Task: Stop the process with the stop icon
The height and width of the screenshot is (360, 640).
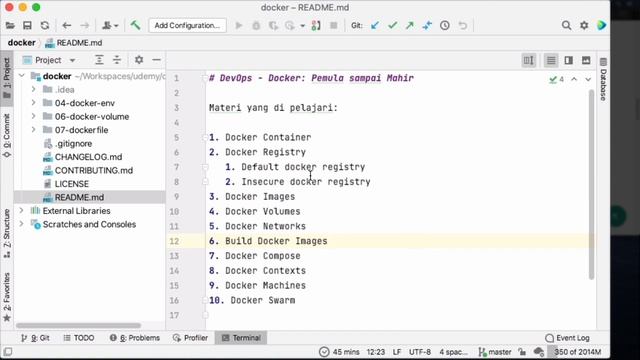Action: pyautogui.click(x=333, y=25)
